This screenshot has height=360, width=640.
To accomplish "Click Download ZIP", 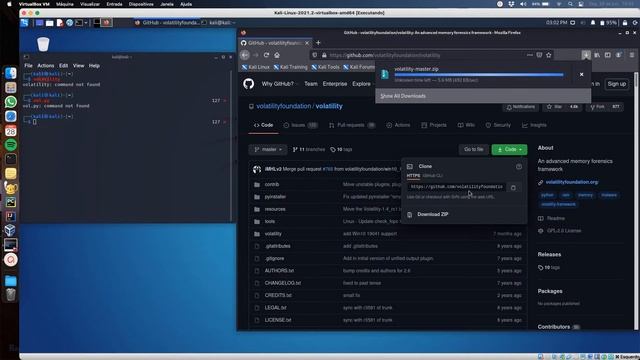I will (433, 214).
